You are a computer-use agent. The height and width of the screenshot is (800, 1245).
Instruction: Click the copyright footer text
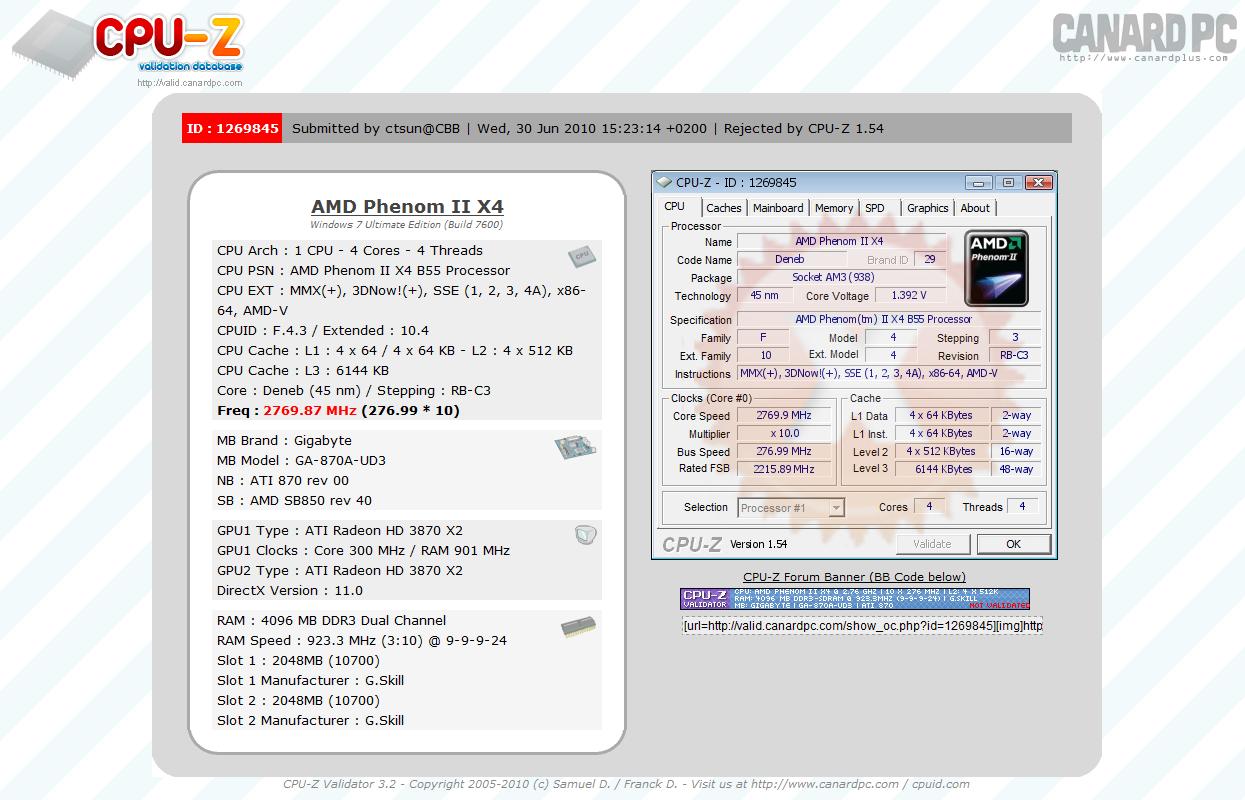point(626,784)
